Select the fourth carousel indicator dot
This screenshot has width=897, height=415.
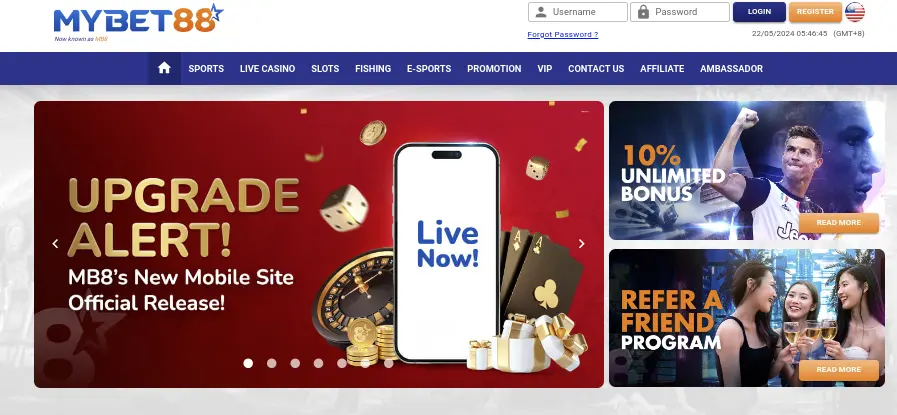pos(318,363)
